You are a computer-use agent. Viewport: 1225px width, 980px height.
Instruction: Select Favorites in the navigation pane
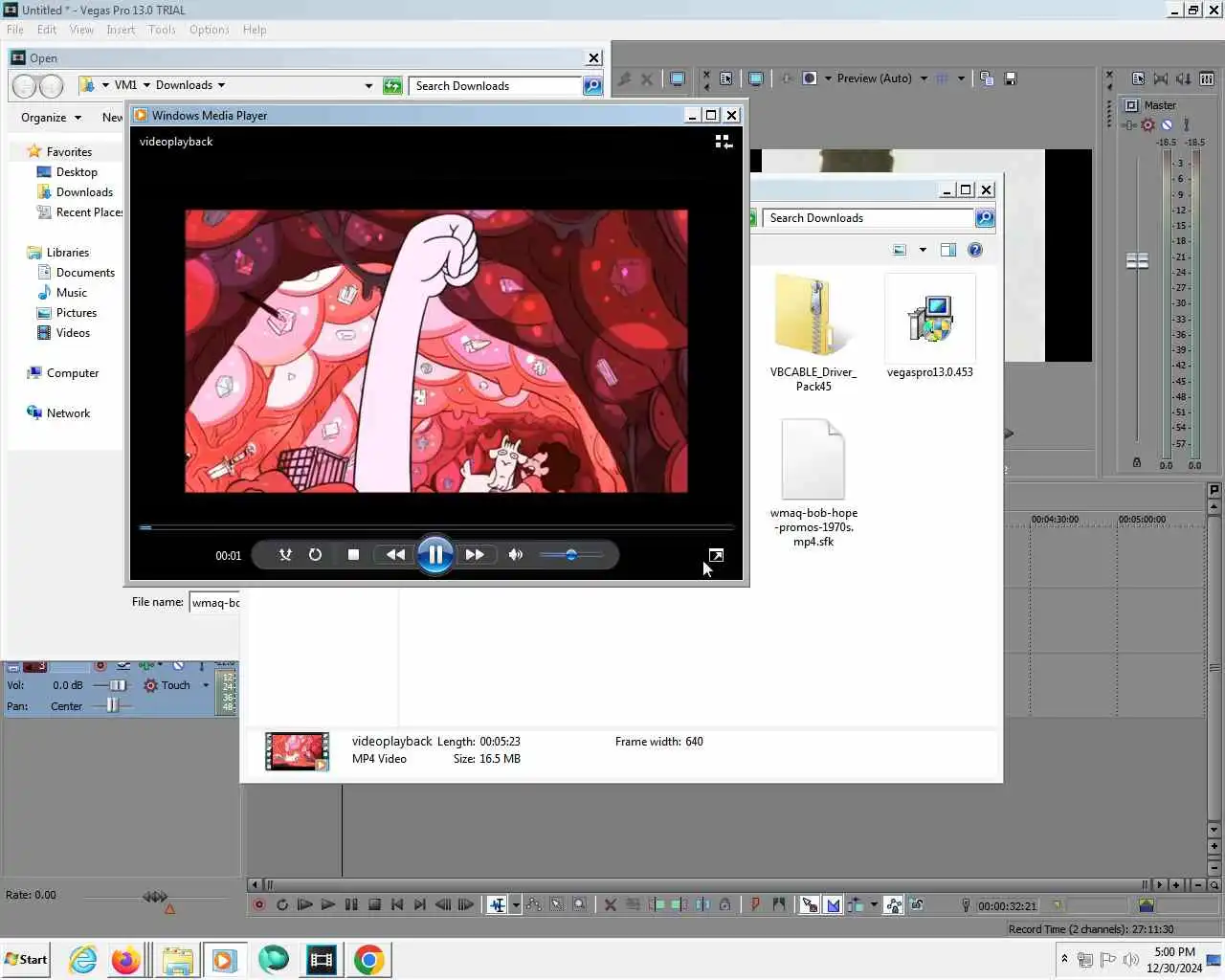[x=69, y=151]
